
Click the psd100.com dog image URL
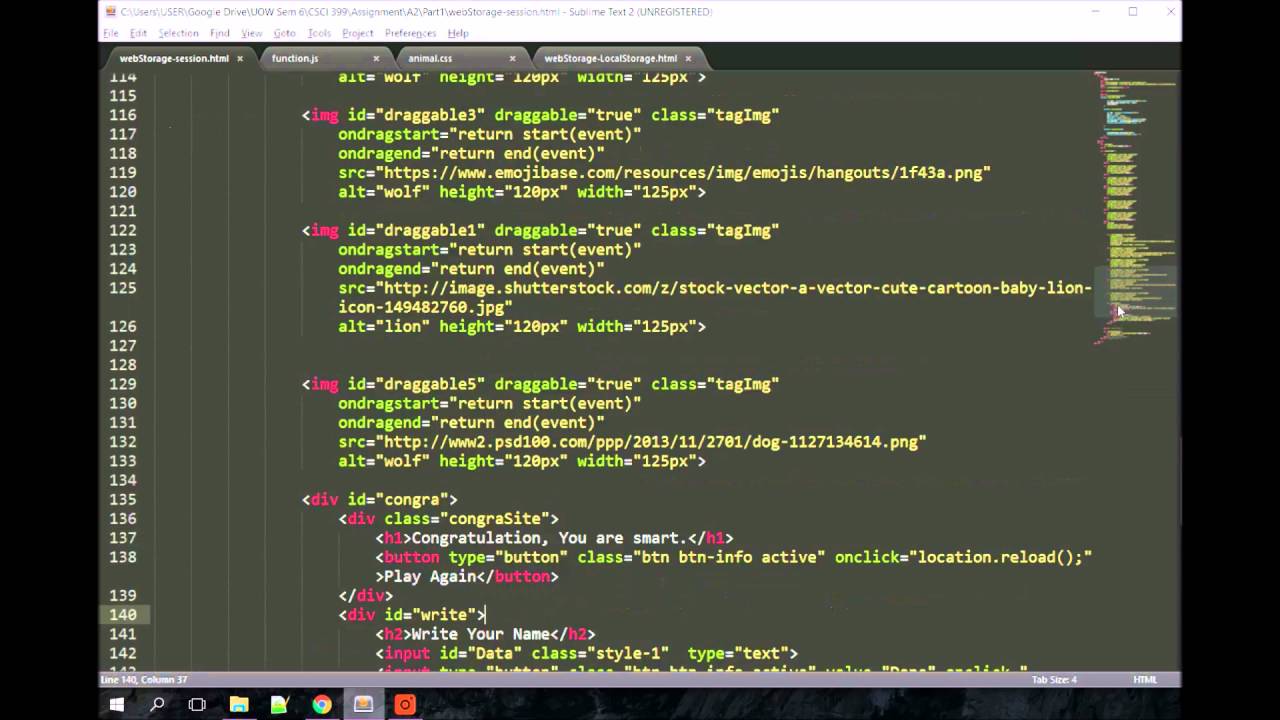(x=652, y=442)
